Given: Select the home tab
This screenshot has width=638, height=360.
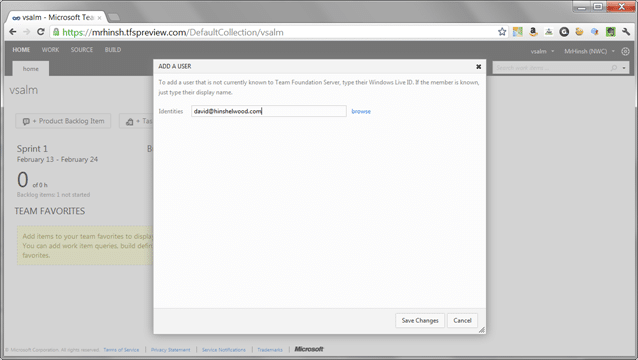Looking at the screenshot, I should click(31, 69).
